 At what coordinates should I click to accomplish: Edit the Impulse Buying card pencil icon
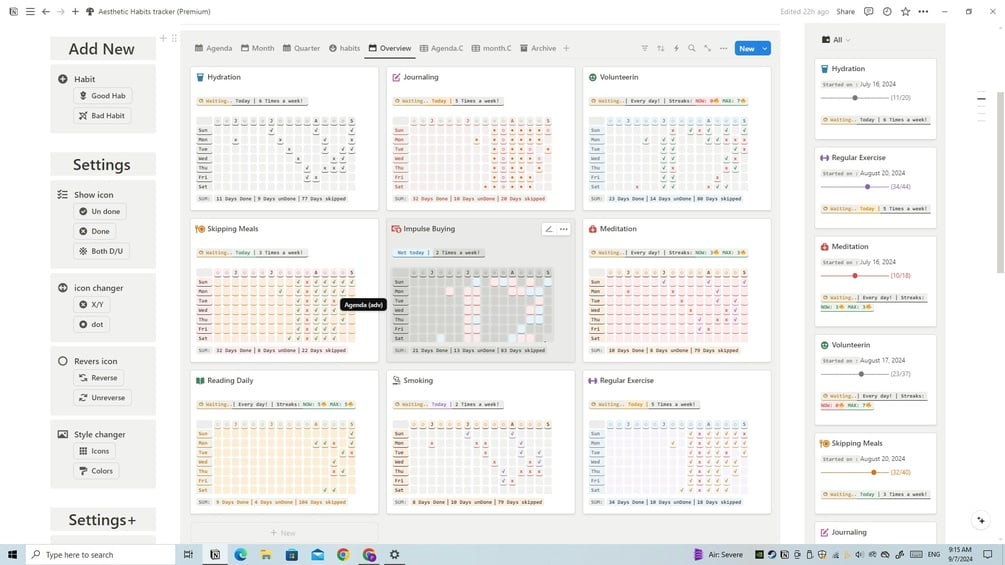tap(549, 229)
